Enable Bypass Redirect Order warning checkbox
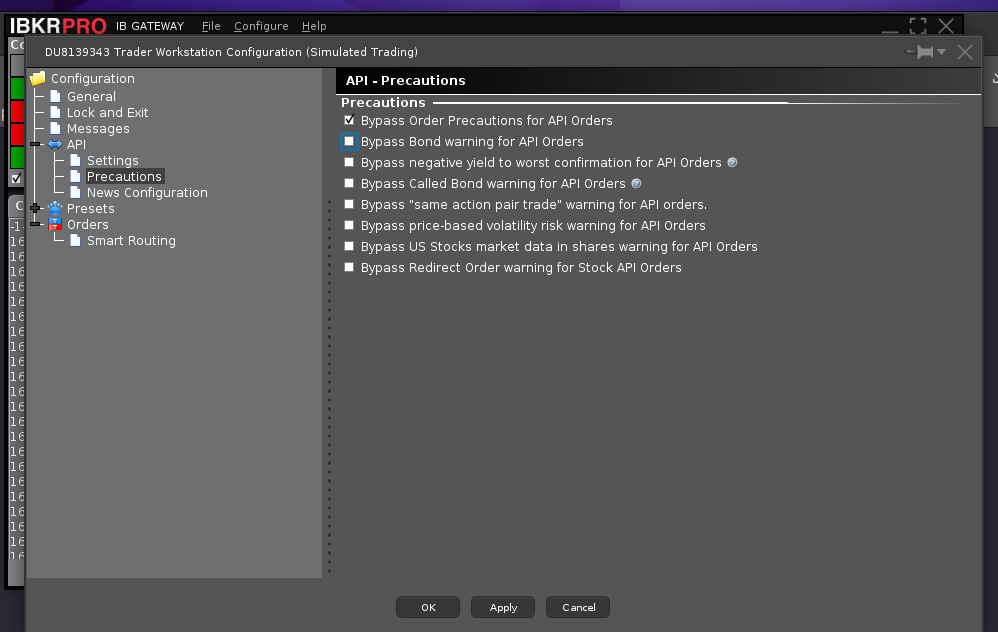 click(349, 267)
